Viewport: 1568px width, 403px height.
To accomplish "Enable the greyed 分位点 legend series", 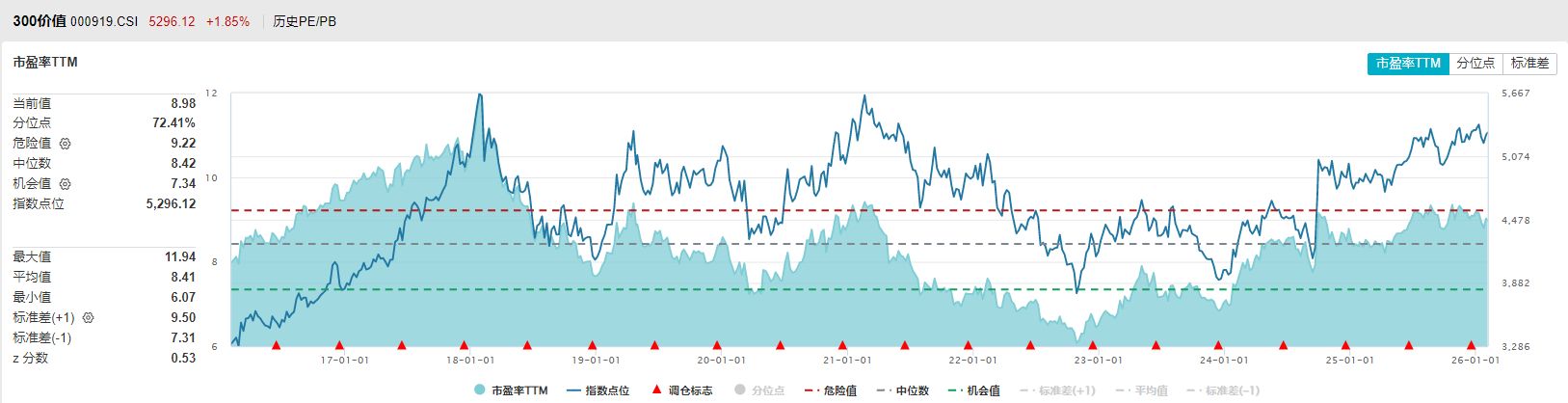I will 759,390.
